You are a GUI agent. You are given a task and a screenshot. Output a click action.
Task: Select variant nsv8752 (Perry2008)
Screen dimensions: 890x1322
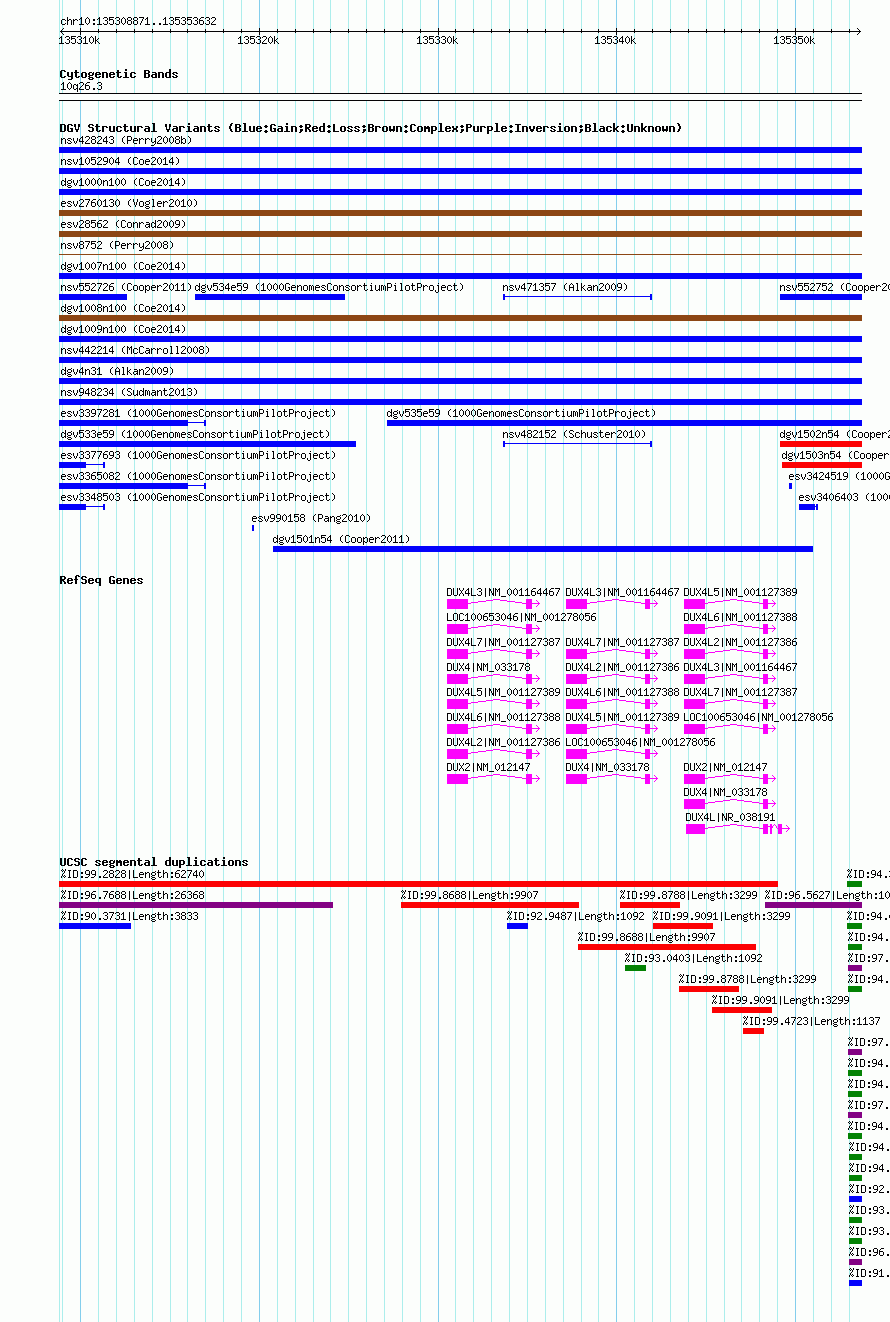tap(117, 245)
